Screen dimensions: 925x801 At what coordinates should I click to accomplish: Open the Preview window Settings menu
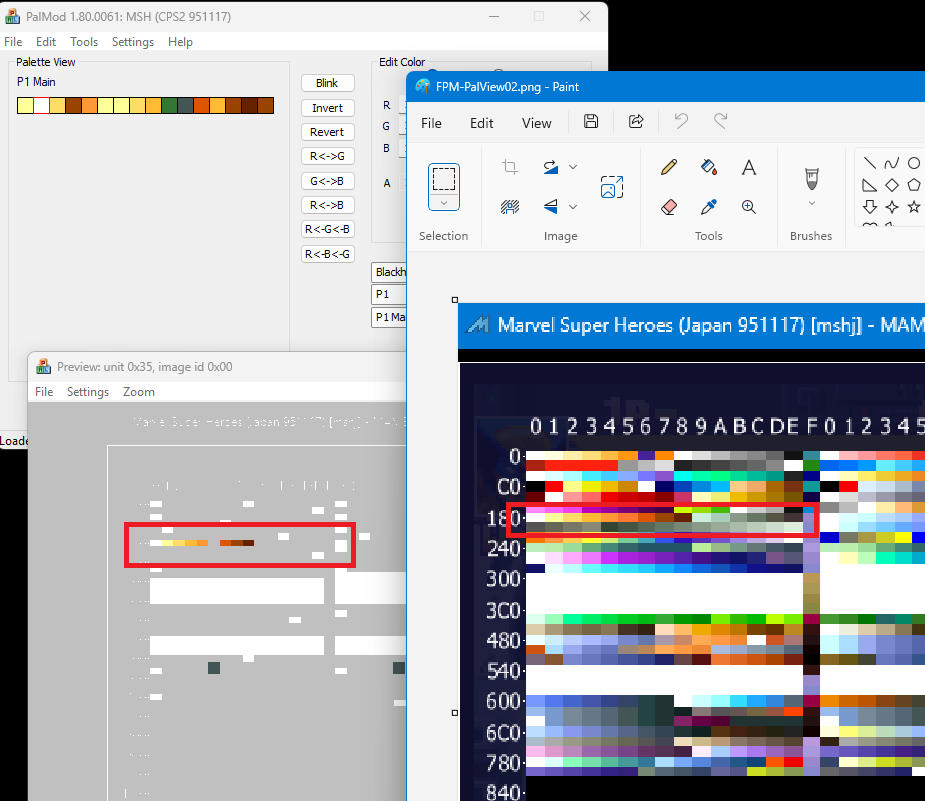pos(88,392)
